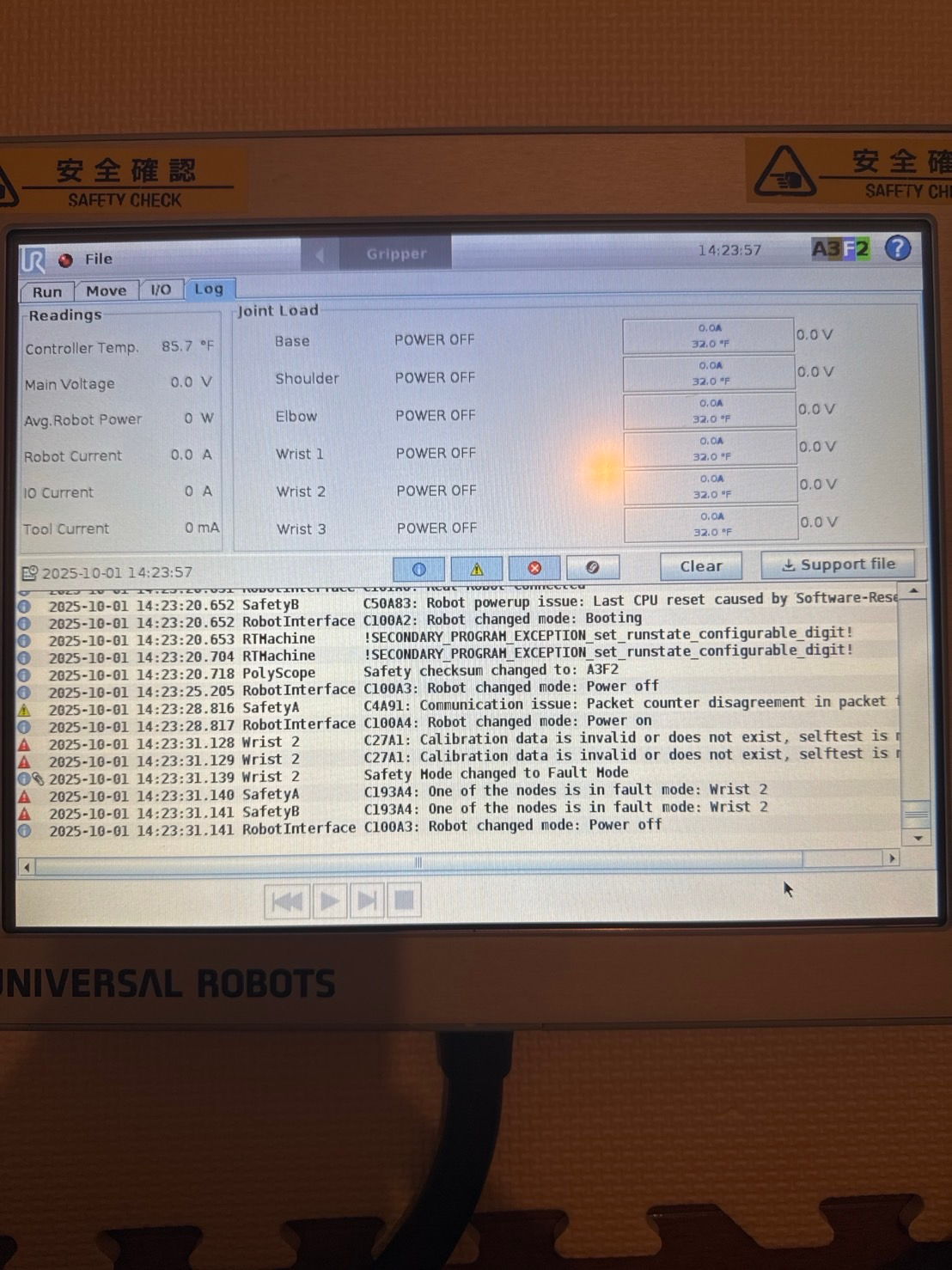The height and width of the screenshot is (1270, 952).
Task: Toggle the error messages log filter
Action: [534, 568]
